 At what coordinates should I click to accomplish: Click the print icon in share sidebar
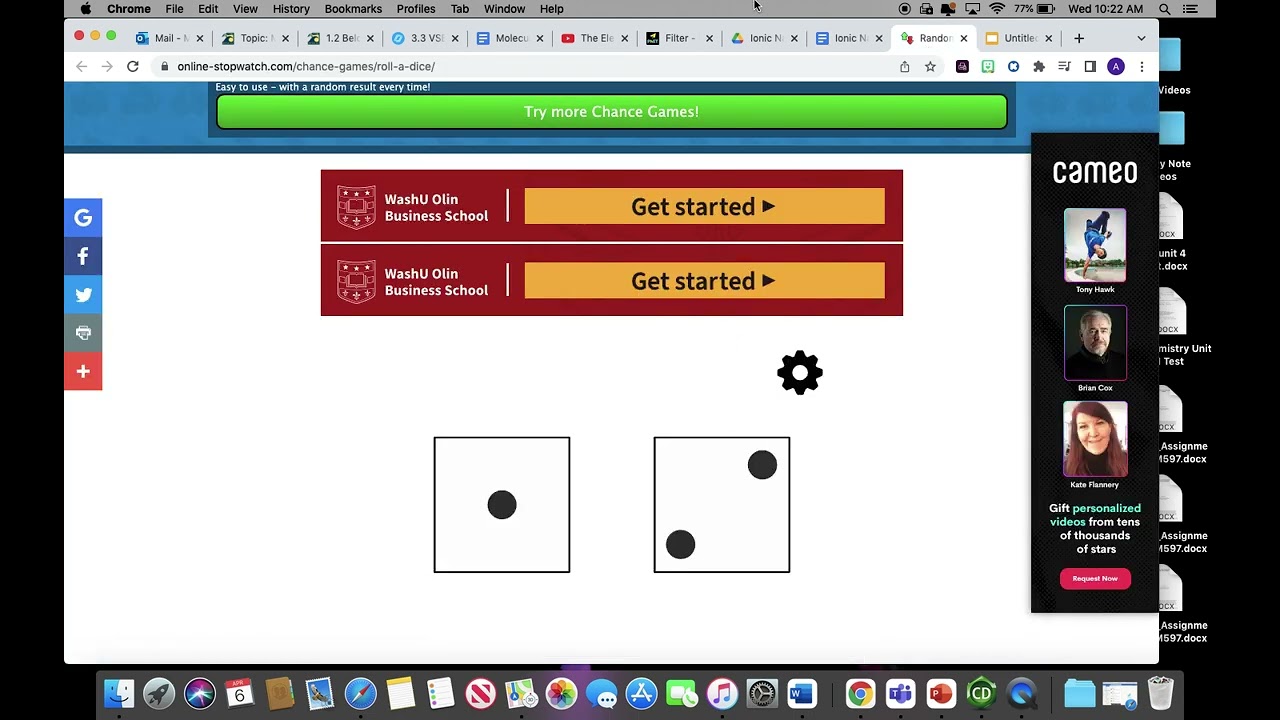click(83, 333)
